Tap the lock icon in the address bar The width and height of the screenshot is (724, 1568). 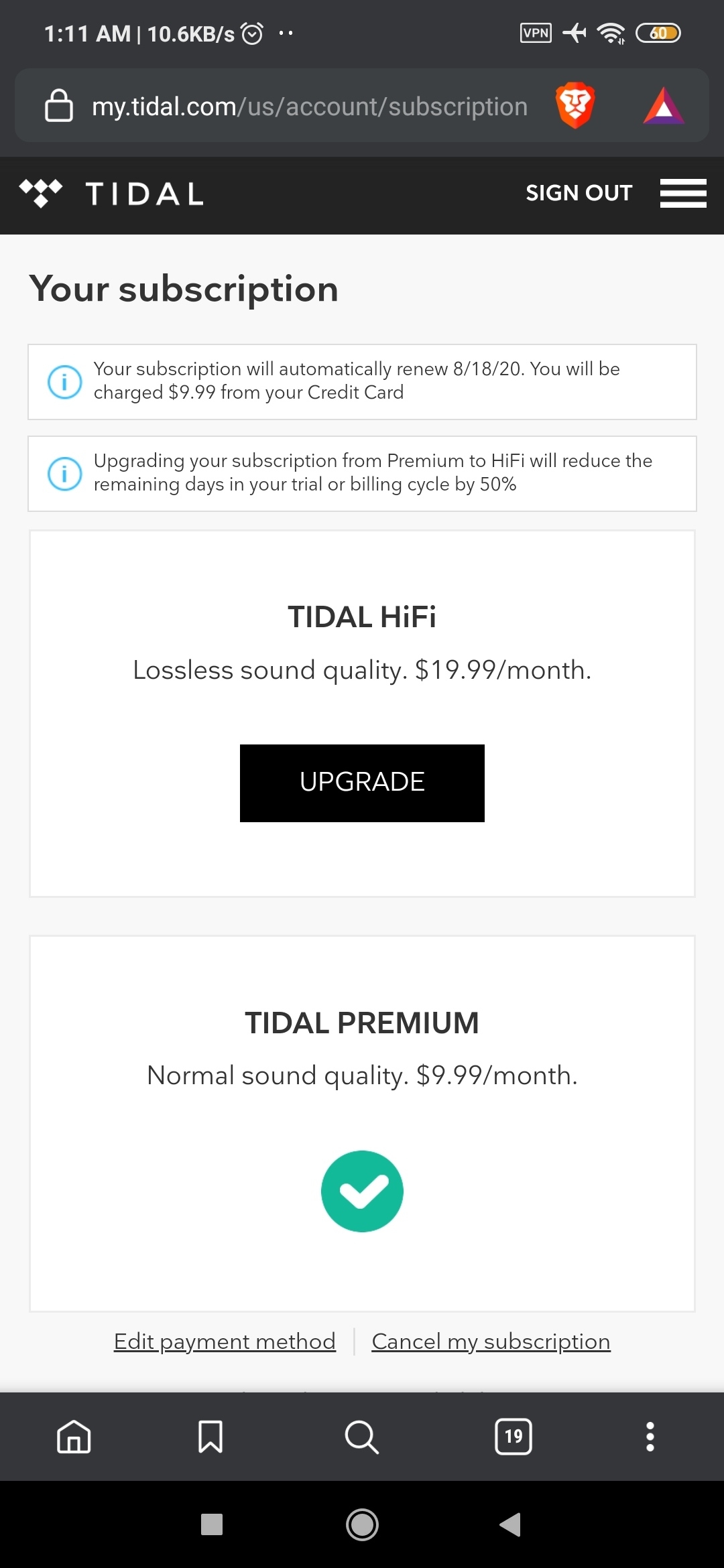click(59, 105)
